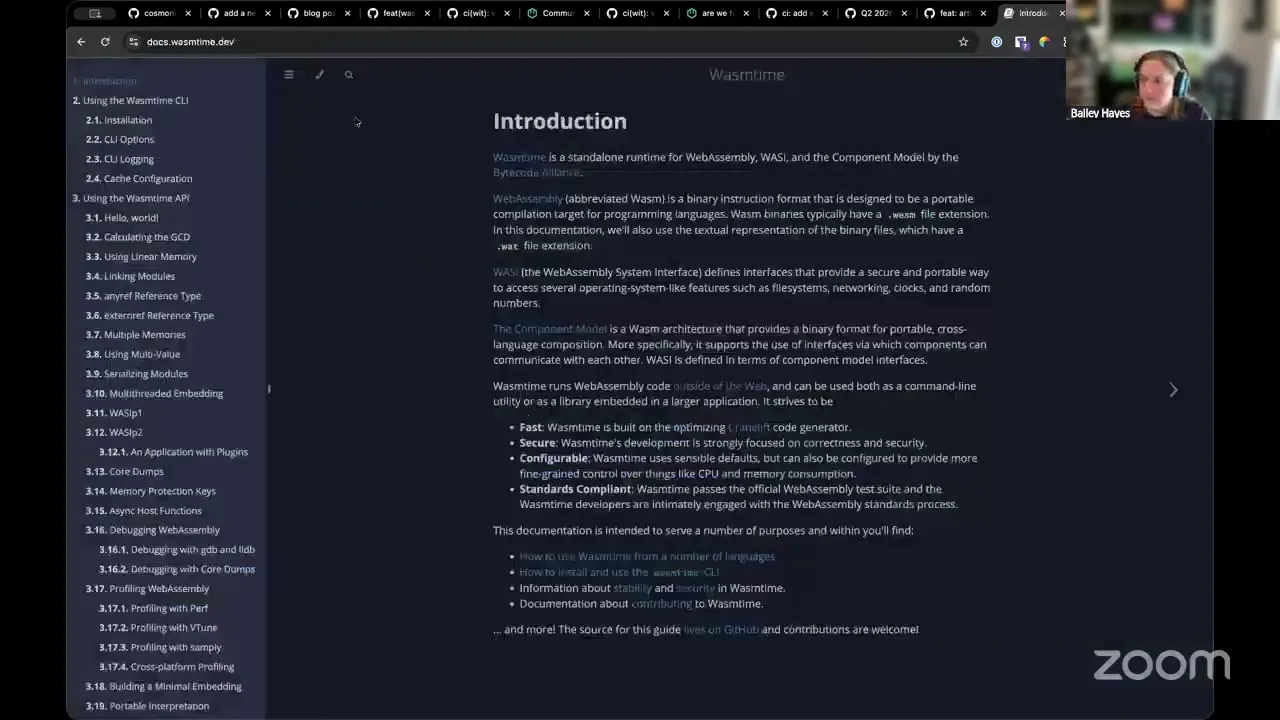Viewport: 1280px width, 720px height.
Task: Follow the 'WebAssembly' link
Action: pos(528,199)
